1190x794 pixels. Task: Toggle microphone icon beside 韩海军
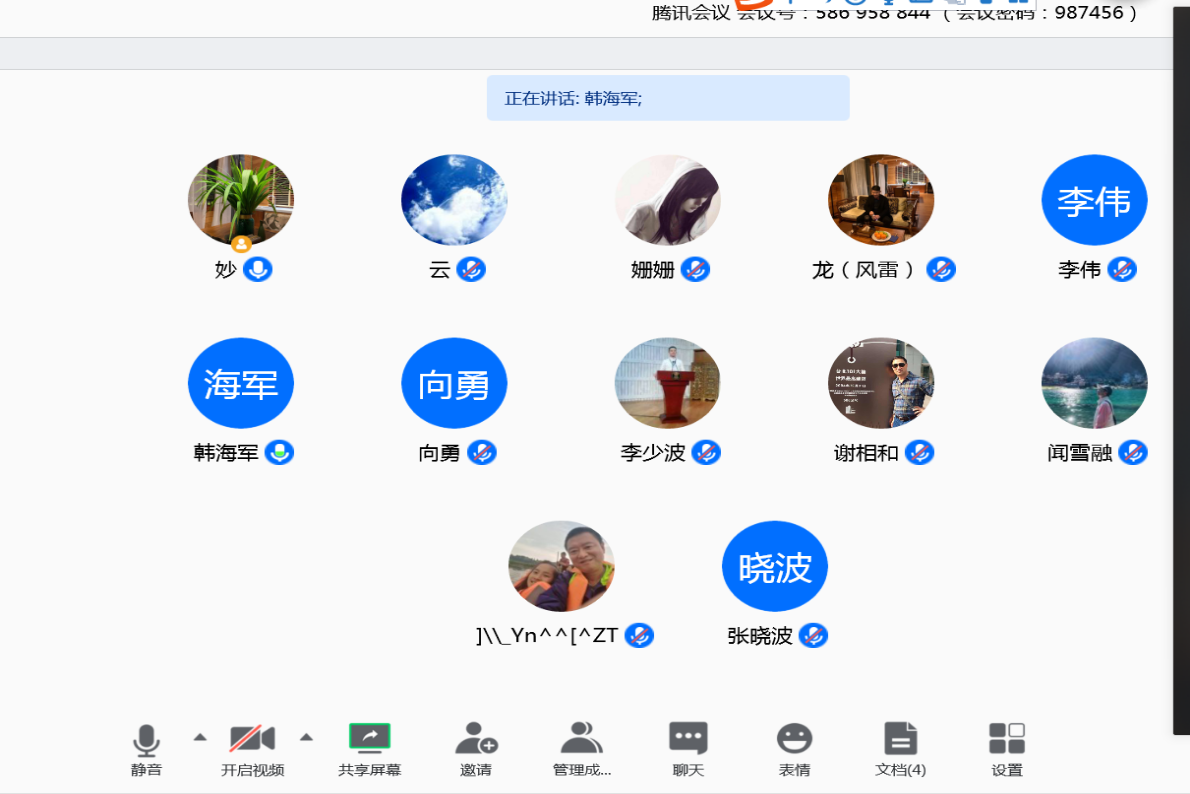(x=279, y=453)
